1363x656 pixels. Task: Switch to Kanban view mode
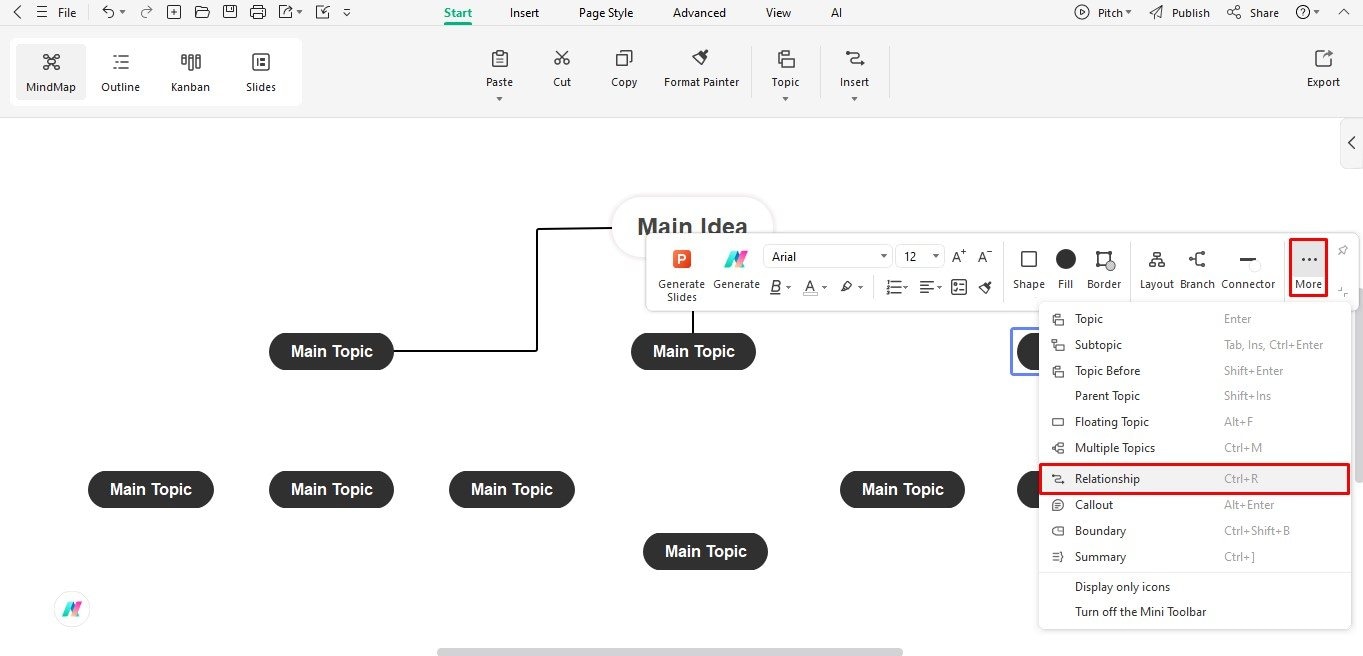click(x=190, y=72)
